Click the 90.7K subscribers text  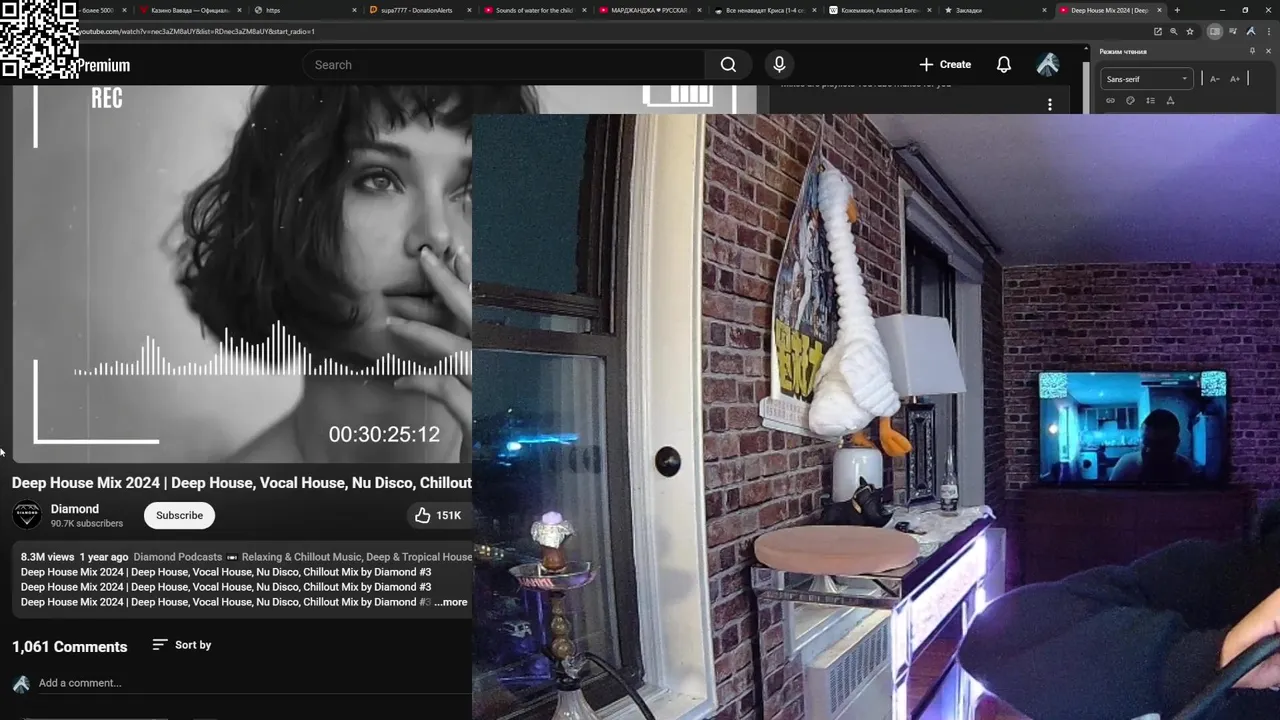[x=87, y=523]
